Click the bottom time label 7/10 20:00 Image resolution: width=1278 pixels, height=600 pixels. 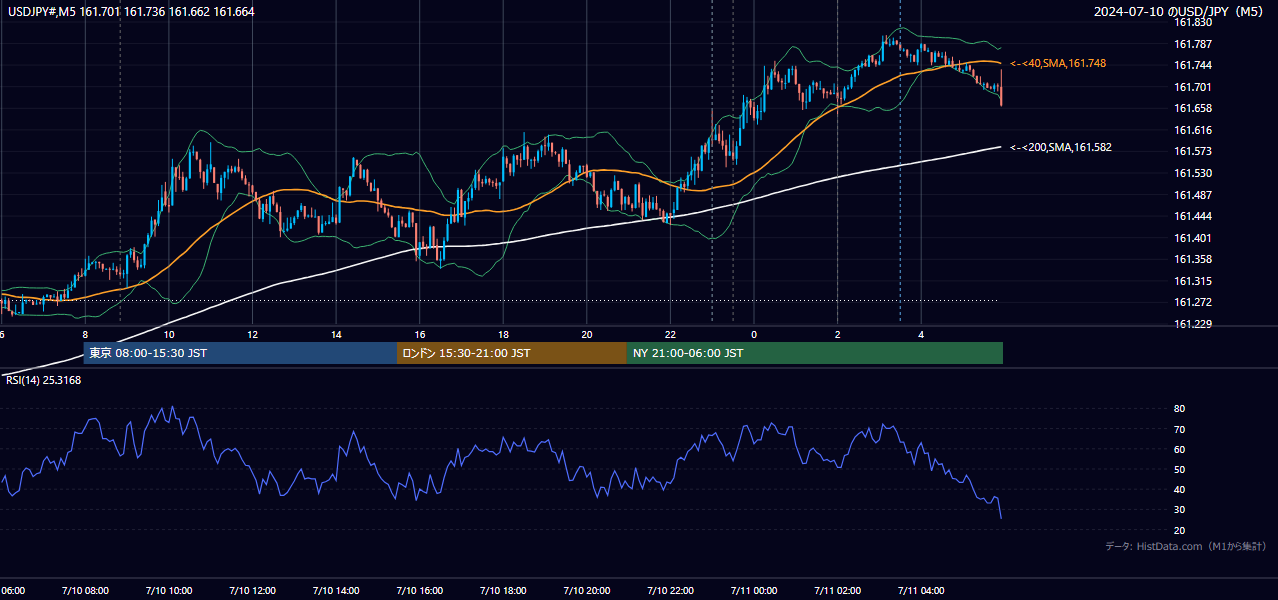click(x=586, y=590)
